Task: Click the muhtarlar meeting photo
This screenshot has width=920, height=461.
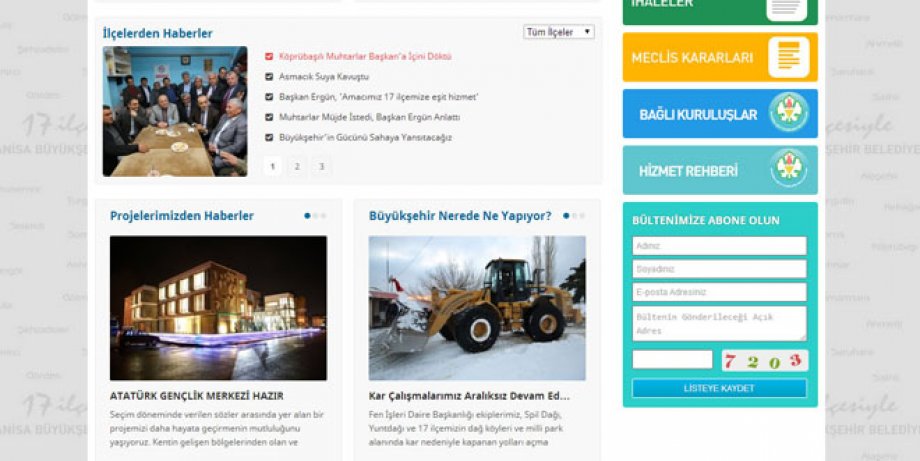Action: click(x=174, y=111)
